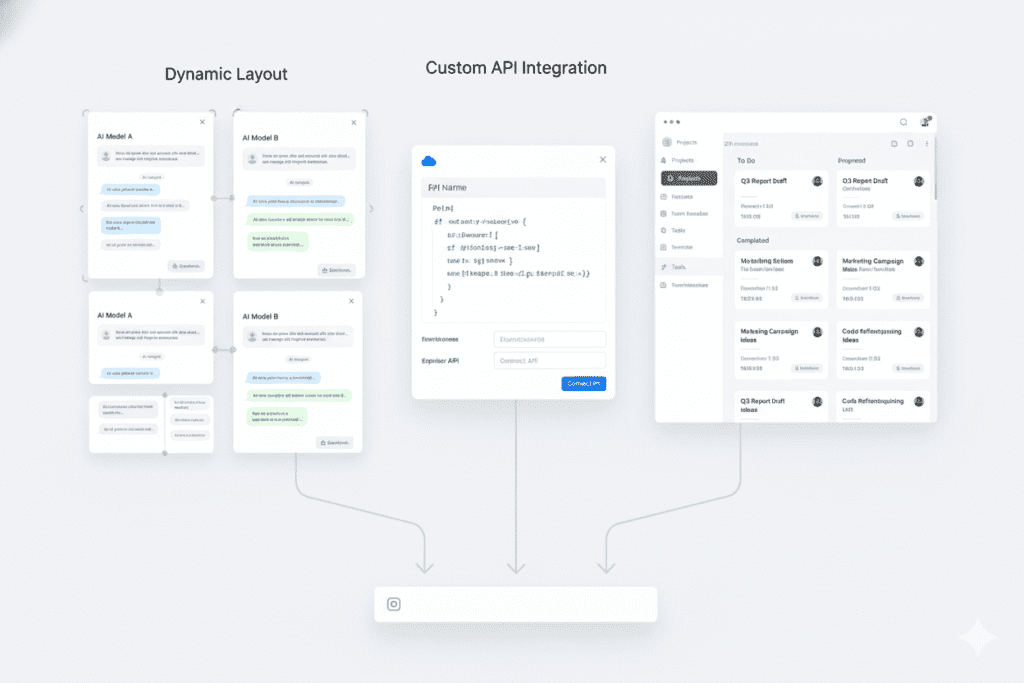The image size is (1024, 683).
Task: Close the Custom API Integration dialog
Action: click(602, 159)
